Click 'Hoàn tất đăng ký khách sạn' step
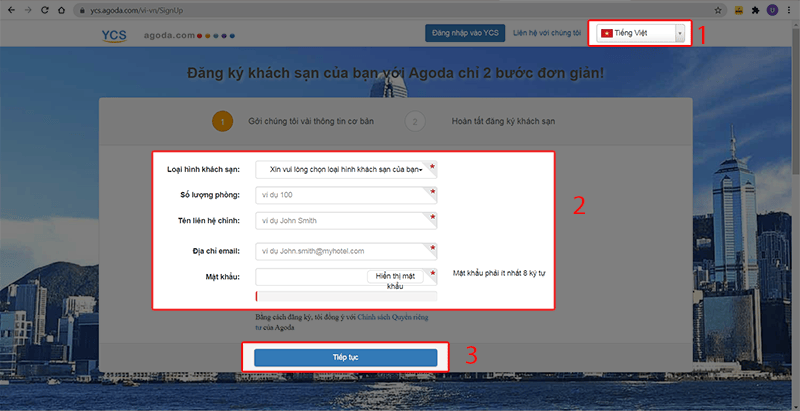800x411 pixels. [503, 121]
